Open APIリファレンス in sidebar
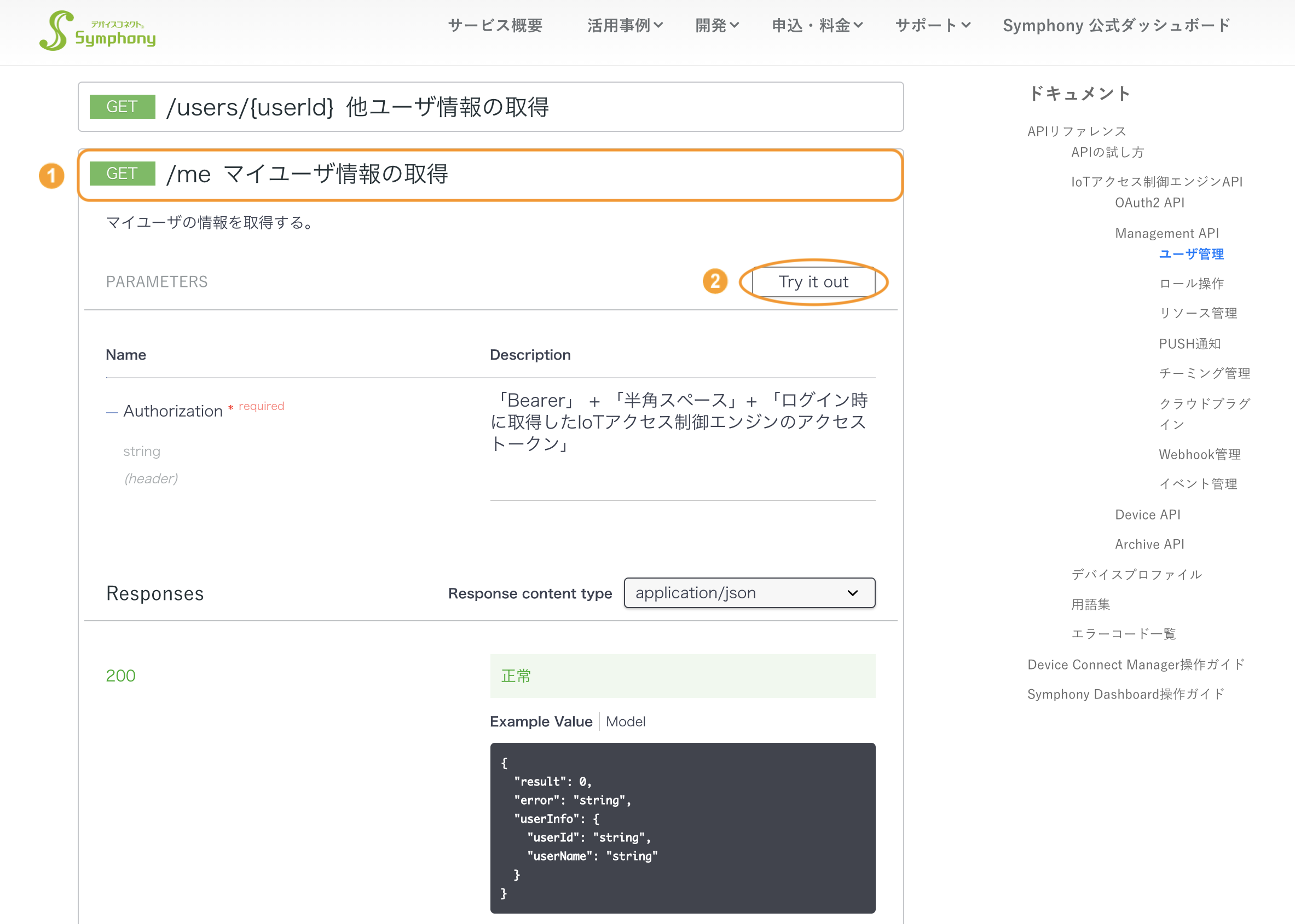 click(x=1077, y=131)
